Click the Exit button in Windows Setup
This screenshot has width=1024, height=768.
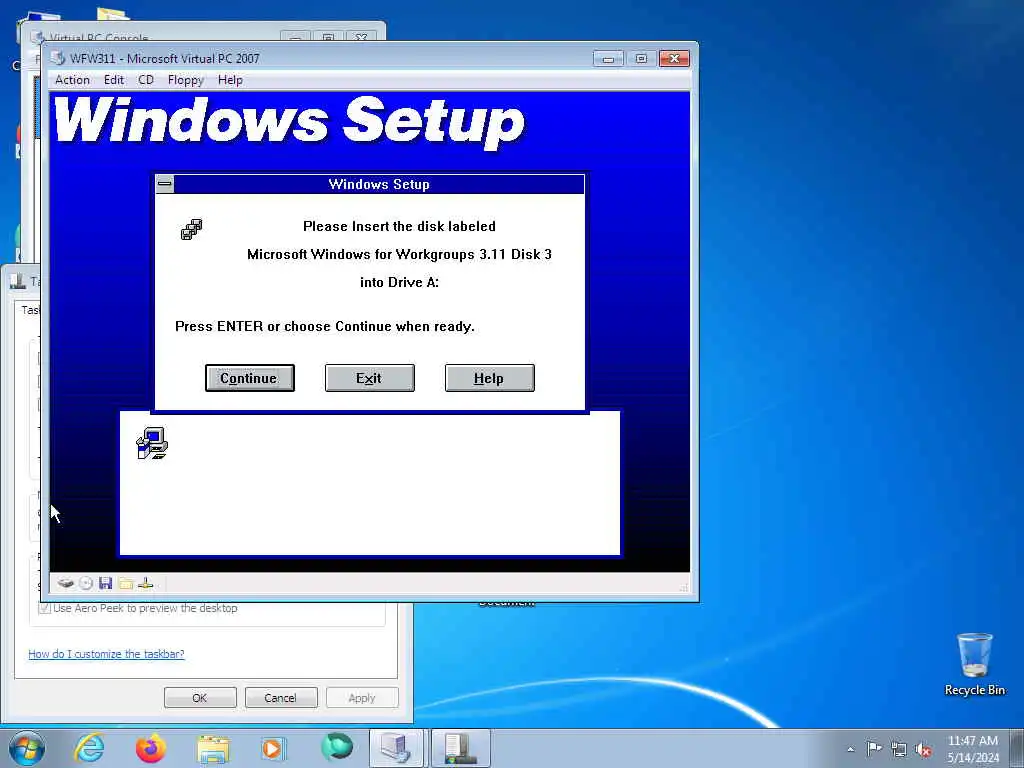(370, 378)
